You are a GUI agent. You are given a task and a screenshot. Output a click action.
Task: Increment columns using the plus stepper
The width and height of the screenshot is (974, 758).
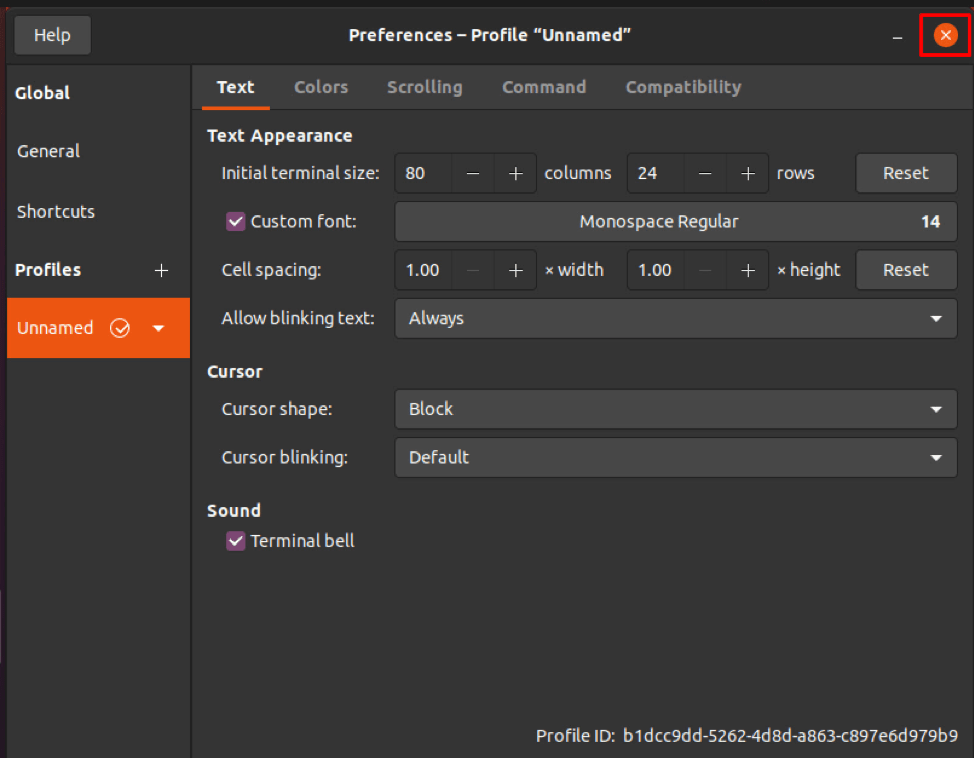coord(515,173)
